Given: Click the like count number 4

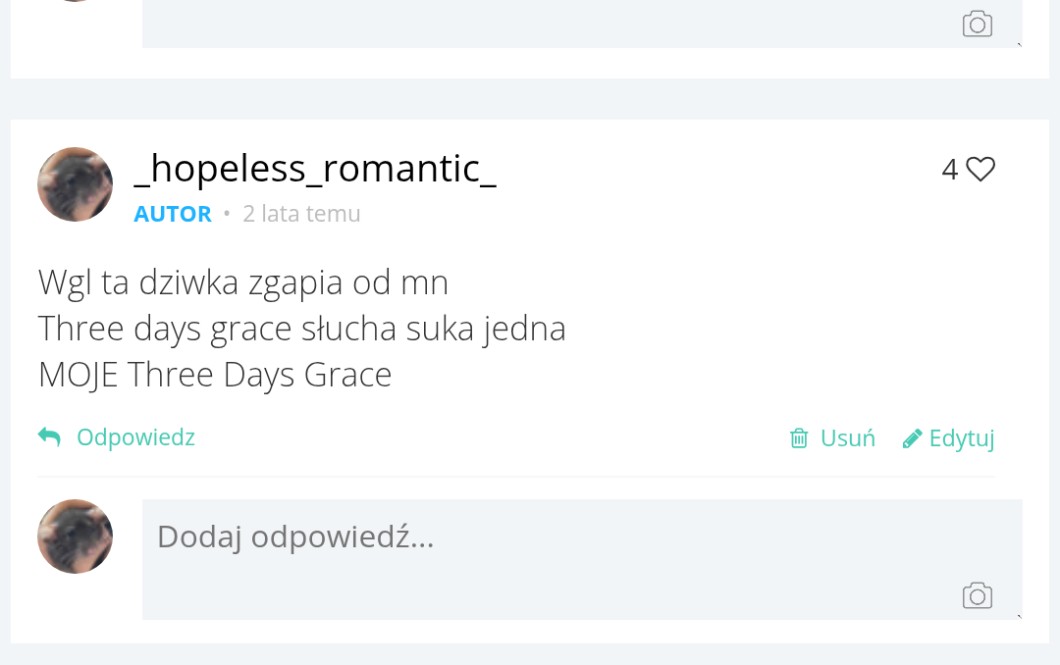Looking at the screenshot, I should pyautogui.click(x=950, y=170).
